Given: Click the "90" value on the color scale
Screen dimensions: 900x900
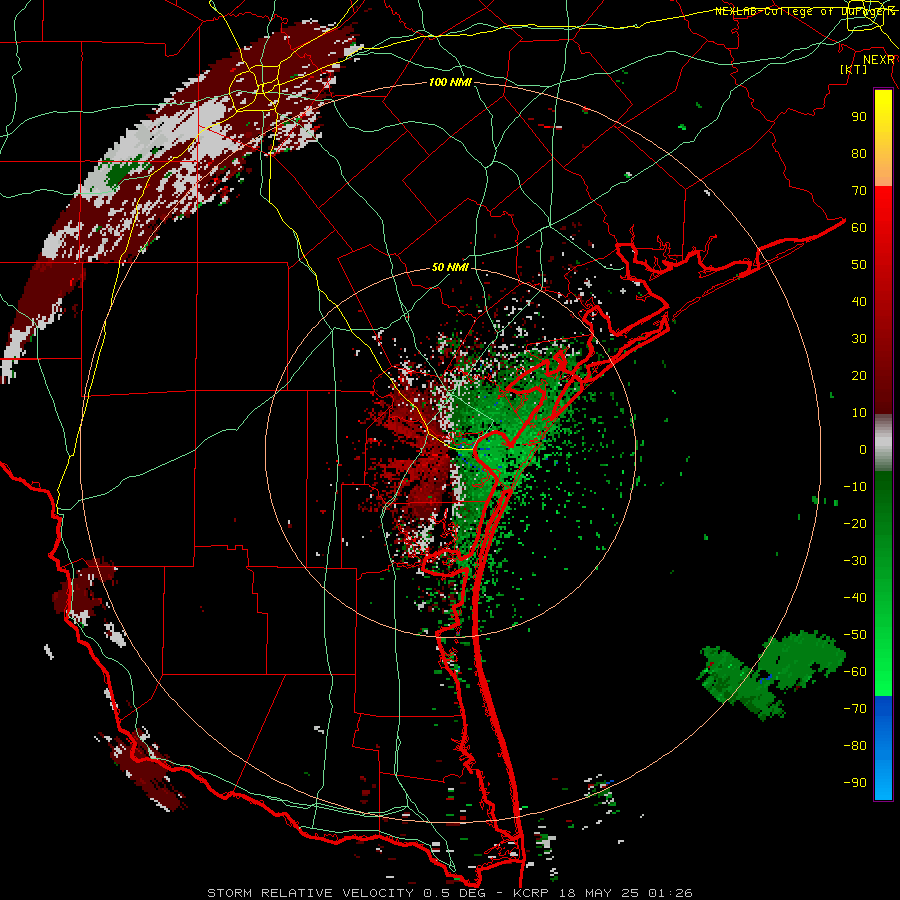Looking at the screenshot, I should pyautogui.click(x=859, y=117).
